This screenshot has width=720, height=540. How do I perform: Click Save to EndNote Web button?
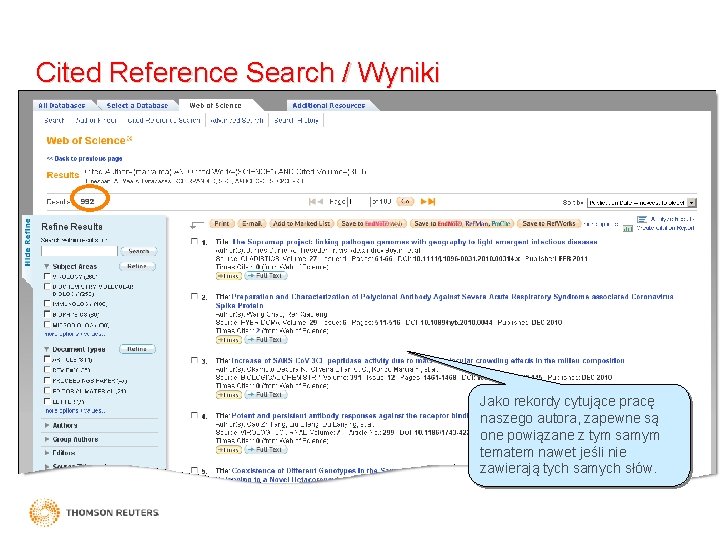tap(371, 224)
